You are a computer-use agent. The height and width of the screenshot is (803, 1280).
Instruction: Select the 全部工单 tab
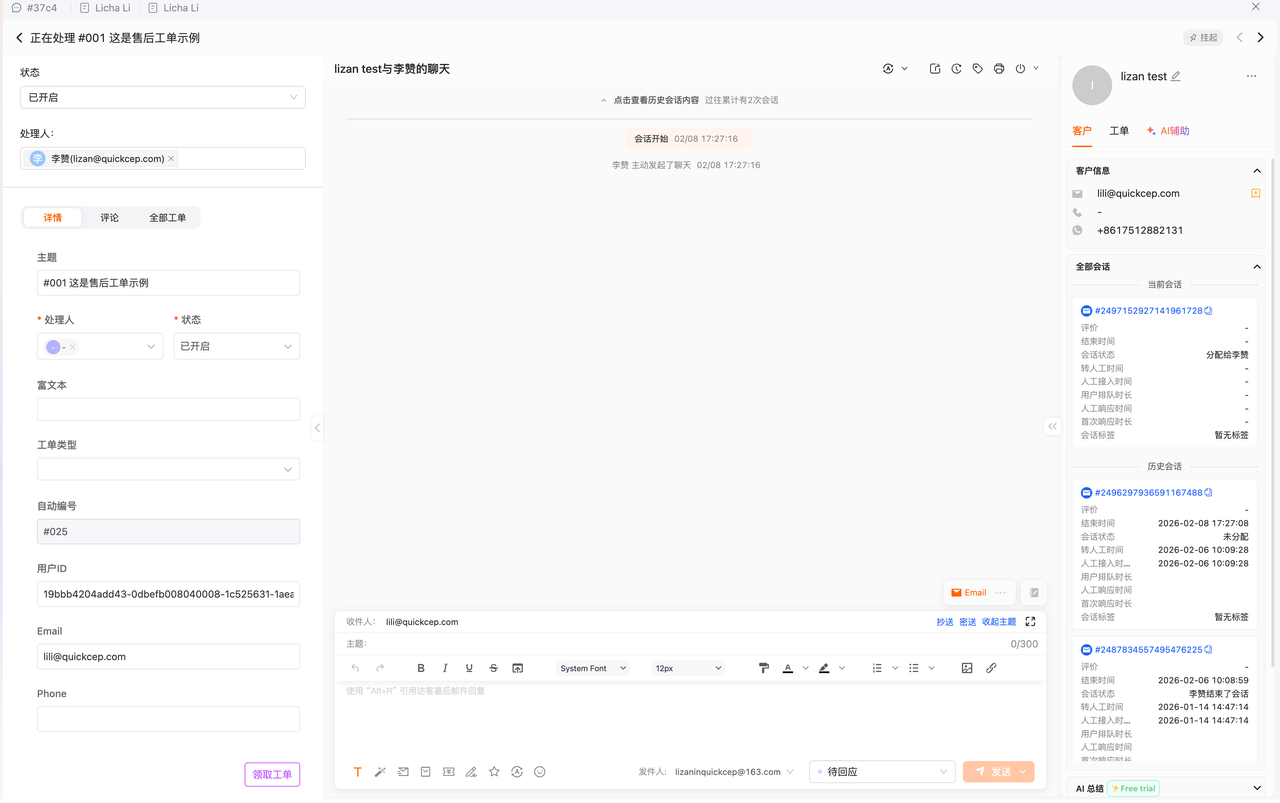pyautogui.click(x=167, y=217)
